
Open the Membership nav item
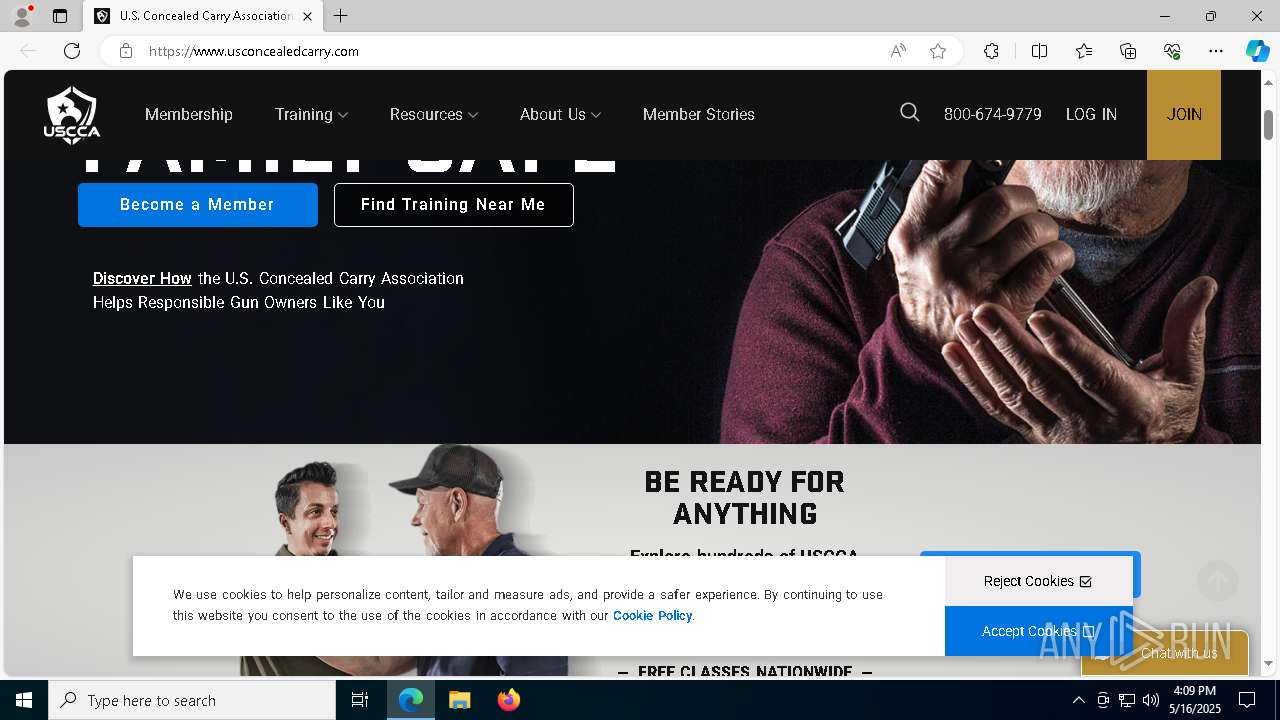pyautogui.click(x=189, y=114)
